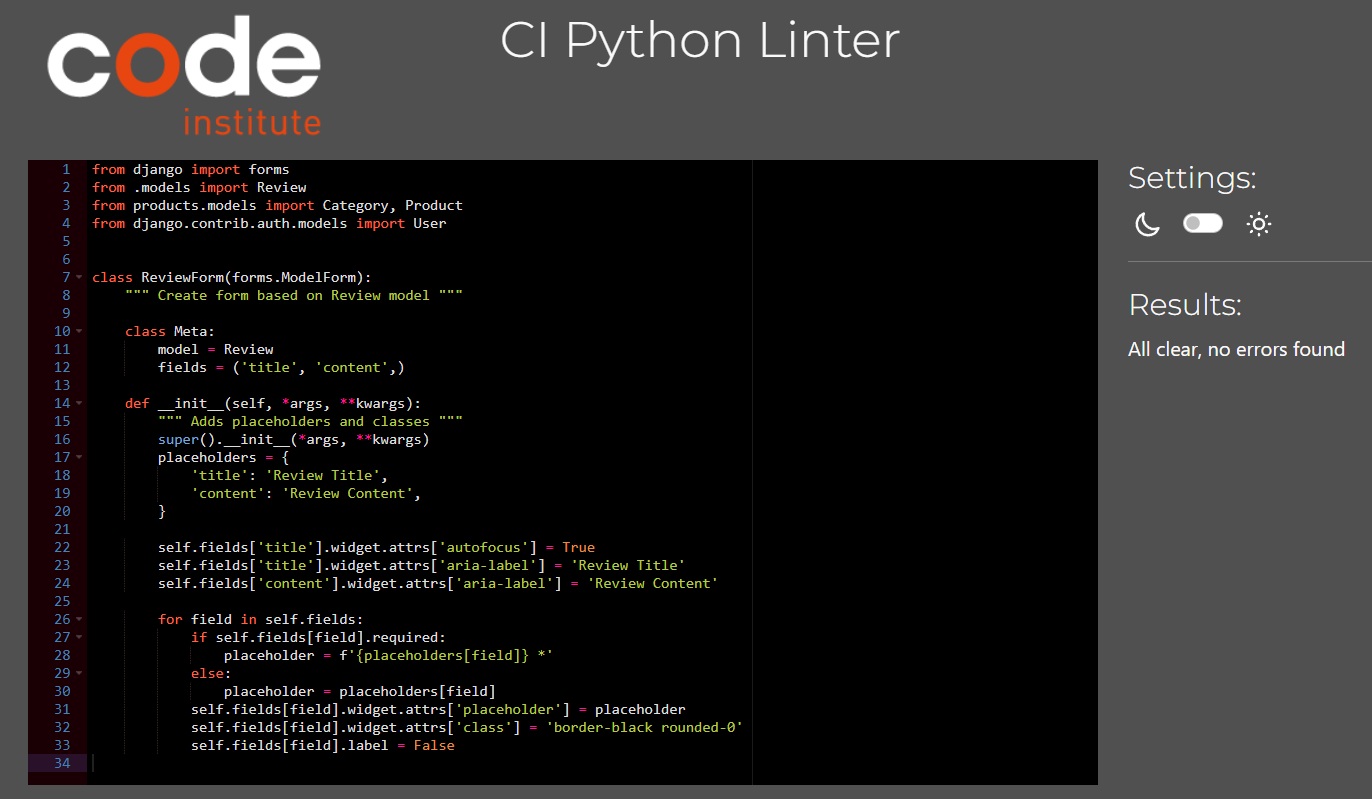Click the 'Adds placeholders and classes' docstring
Viewport: 1372px width, 799px height.
[x=310, y=421]
